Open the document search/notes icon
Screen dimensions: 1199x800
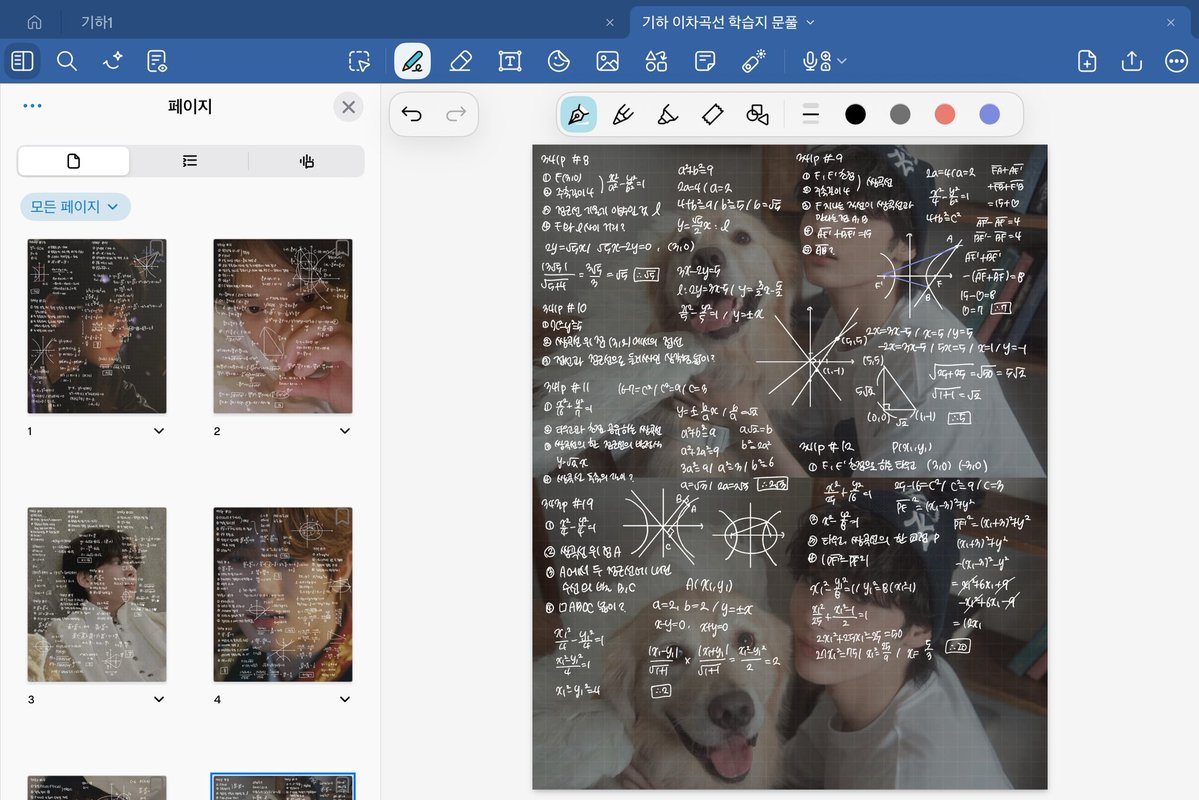(157, 61)
